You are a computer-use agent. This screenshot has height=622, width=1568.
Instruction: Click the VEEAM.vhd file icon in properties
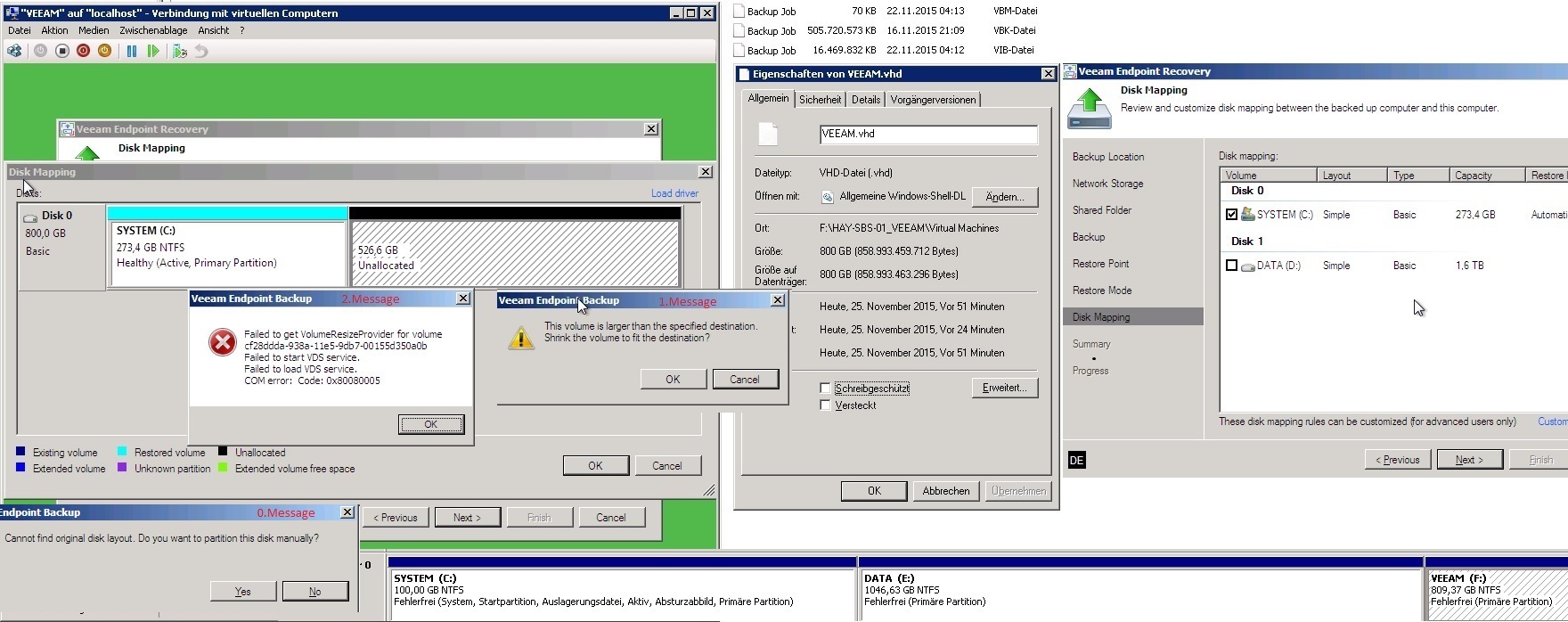pyautogui.click(x=768, y=134)
